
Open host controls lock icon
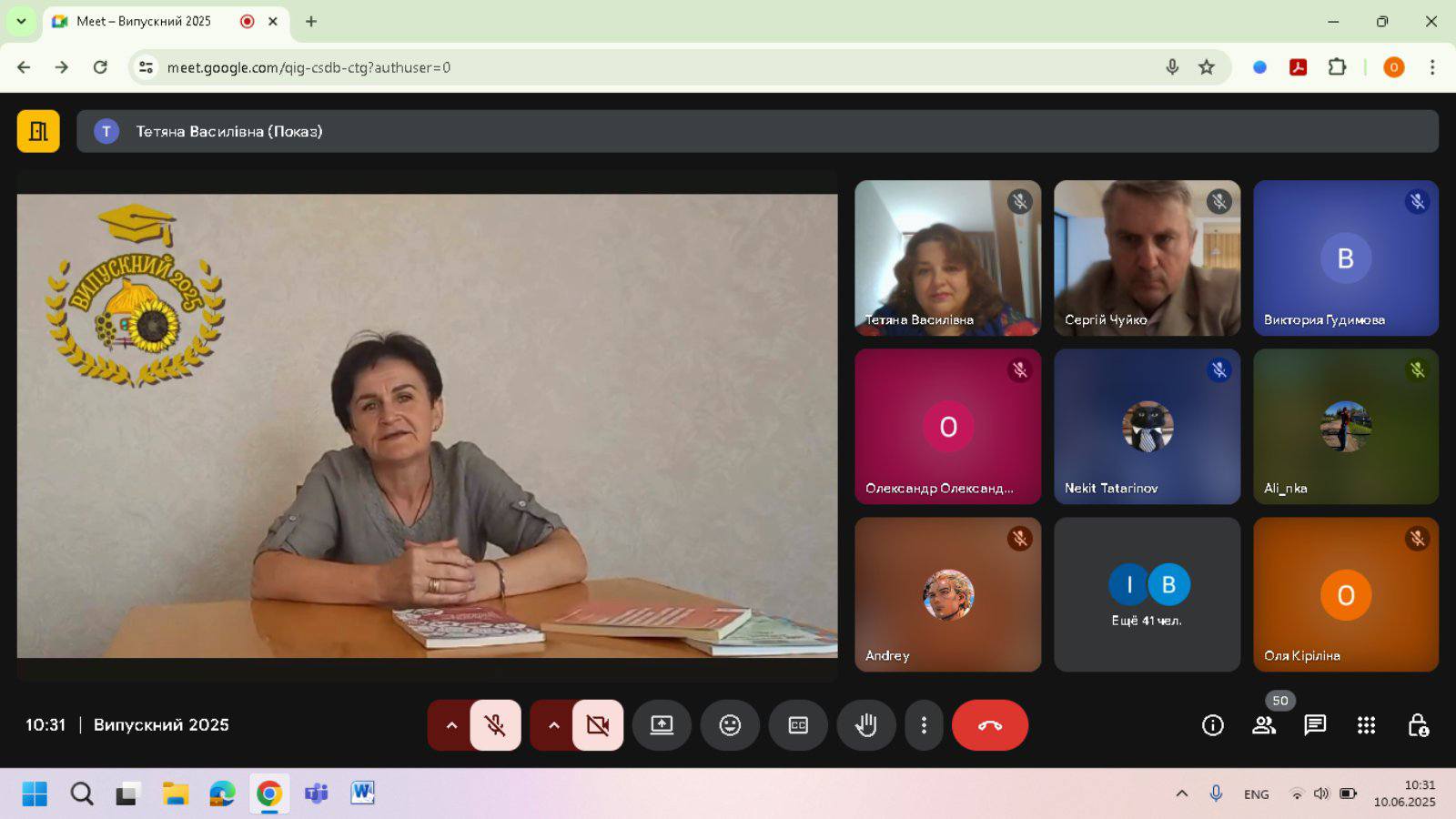pos(1418,725)
